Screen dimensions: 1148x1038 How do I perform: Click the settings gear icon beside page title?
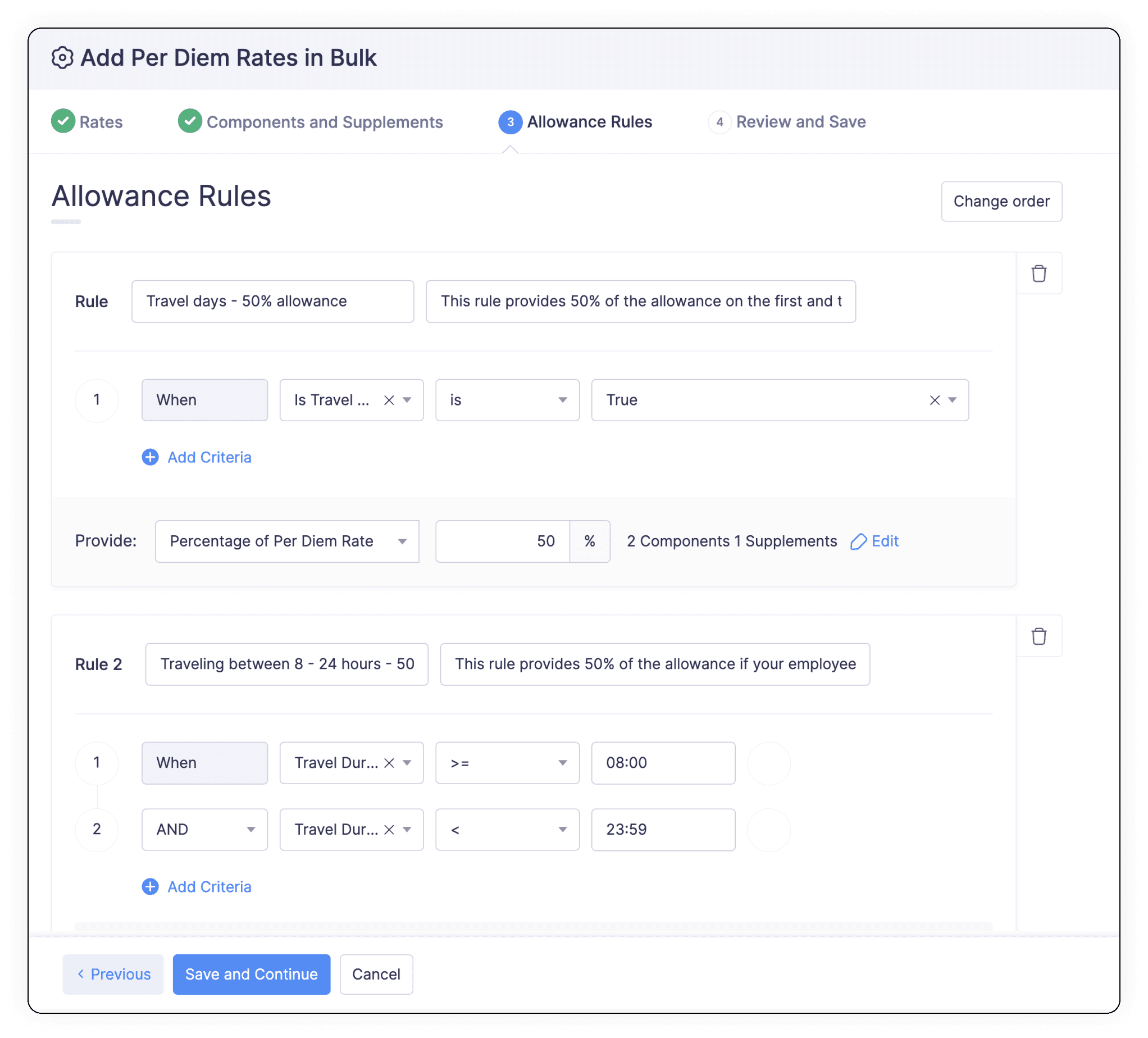(62, 57)
